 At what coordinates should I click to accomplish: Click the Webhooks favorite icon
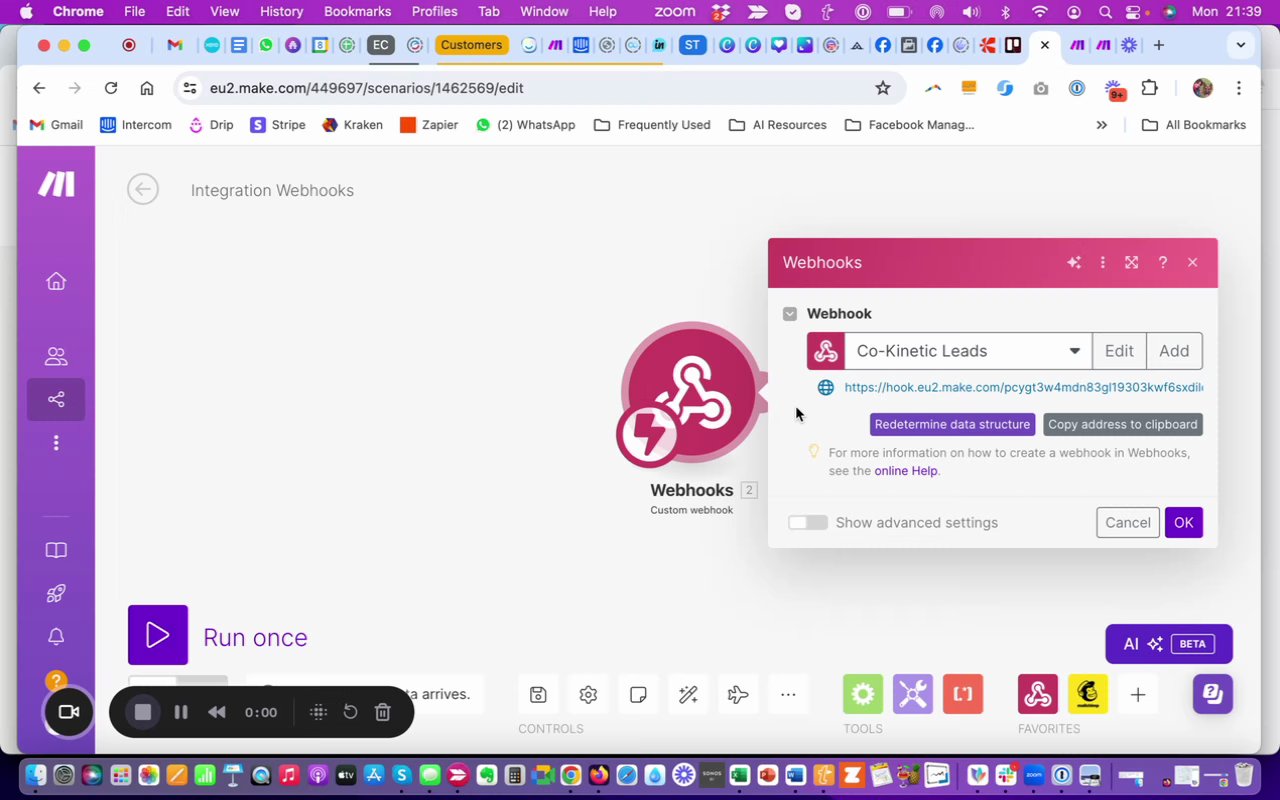[1038, 694]
